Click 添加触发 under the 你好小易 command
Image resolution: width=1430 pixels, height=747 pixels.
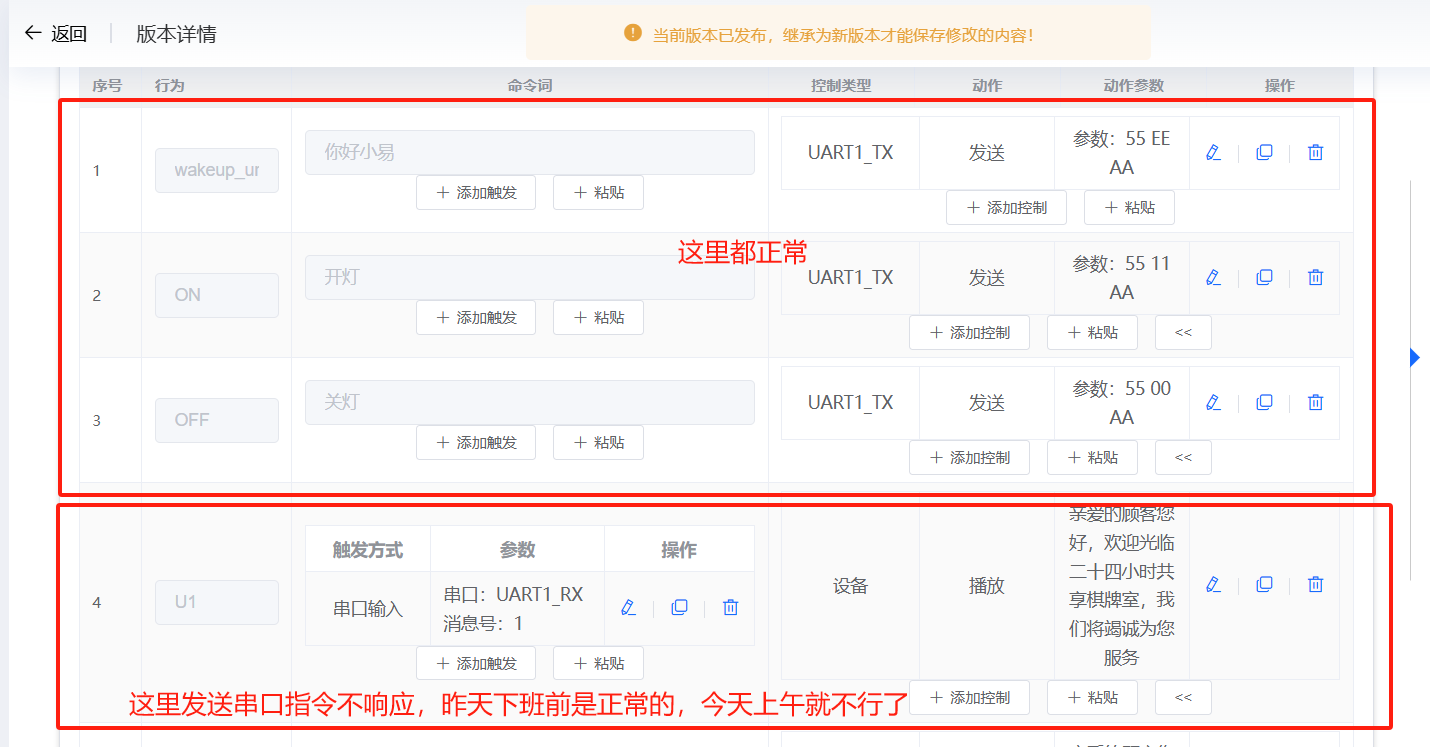(x=476, y=192)
